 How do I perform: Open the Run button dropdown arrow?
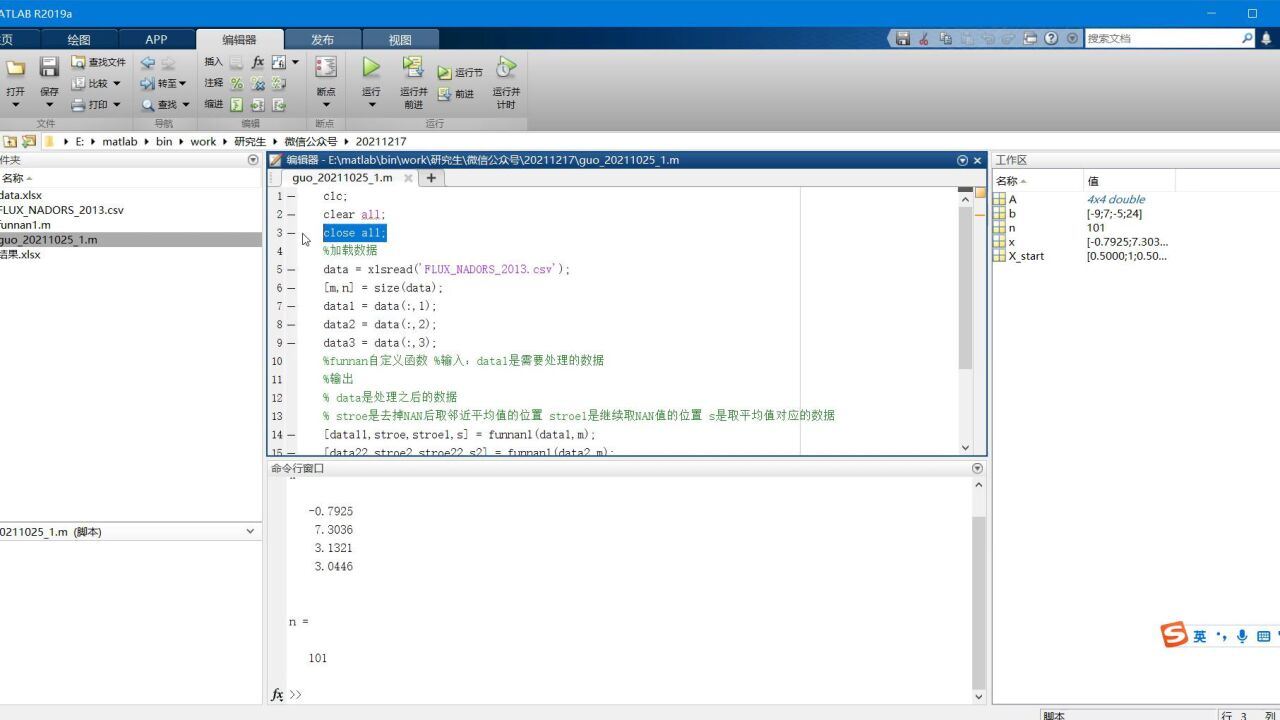point(371,105)
